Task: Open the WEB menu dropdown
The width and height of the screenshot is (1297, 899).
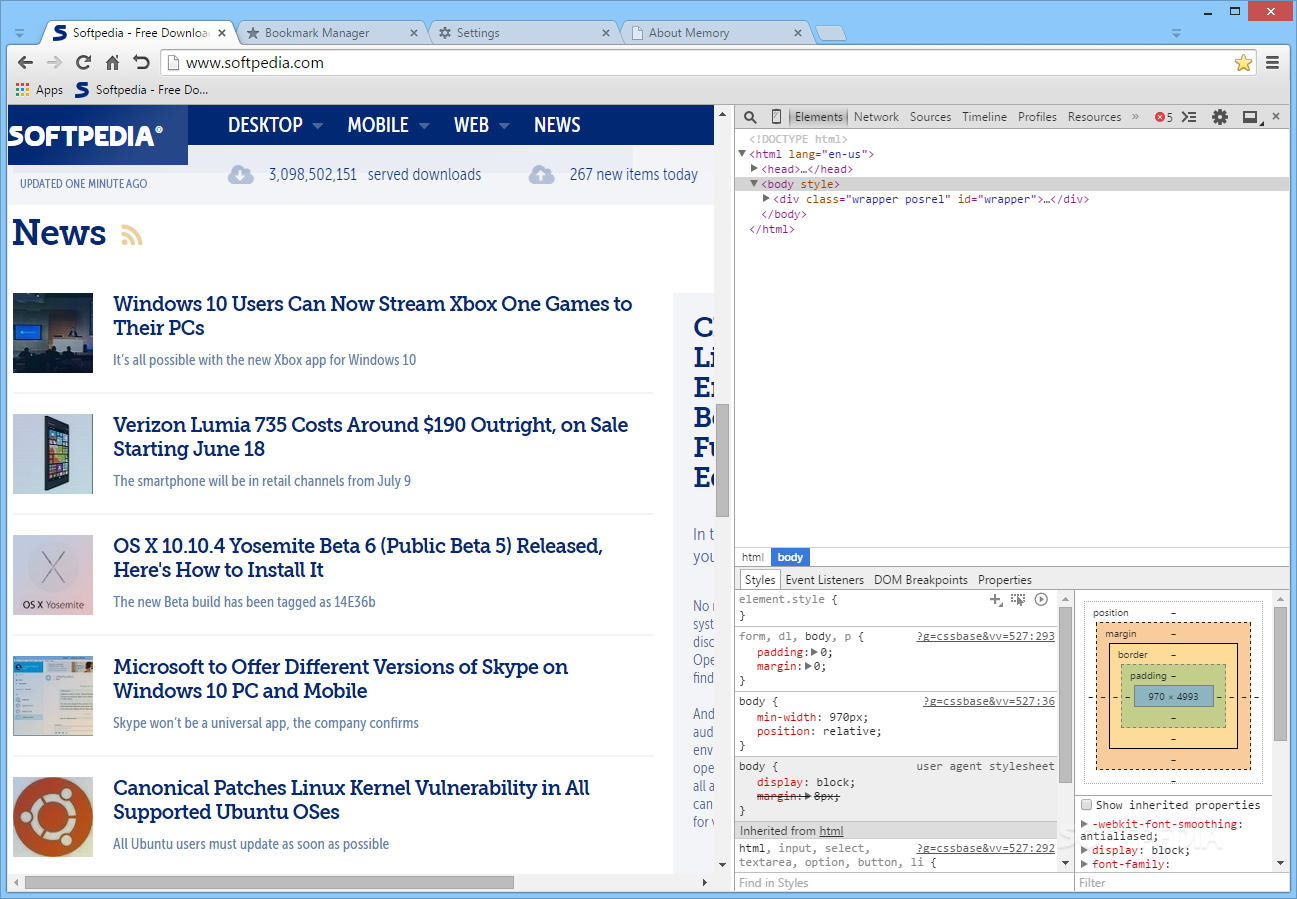Action: [482, 125]
